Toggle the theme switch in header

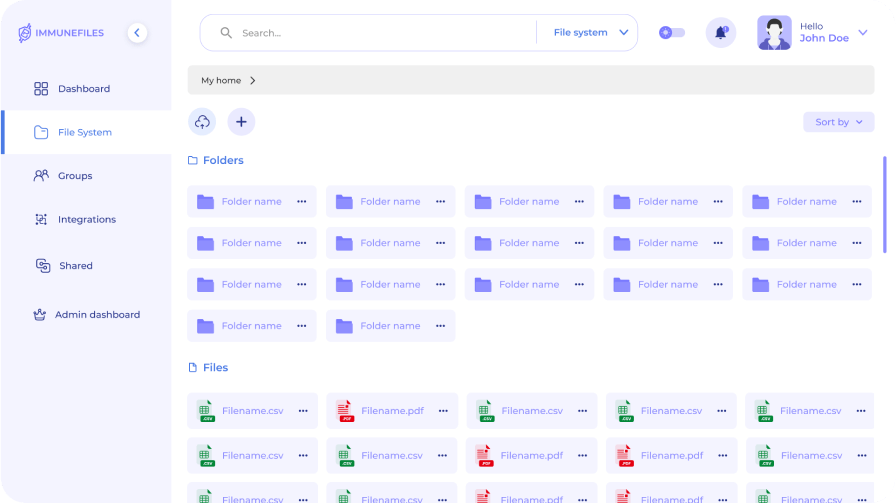click(671, 33)
